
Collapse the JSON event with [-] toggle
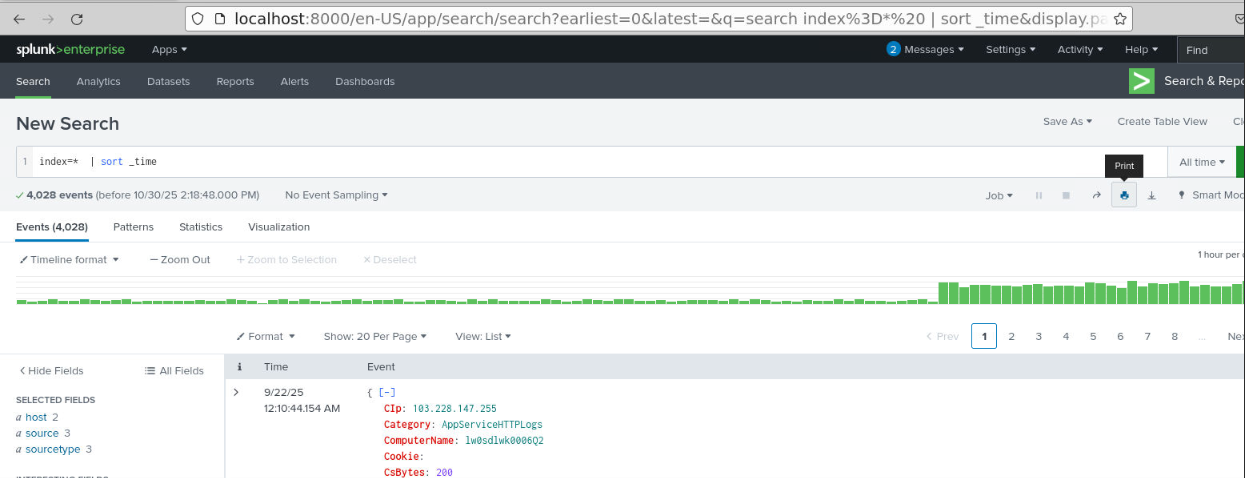pos(385,393)
